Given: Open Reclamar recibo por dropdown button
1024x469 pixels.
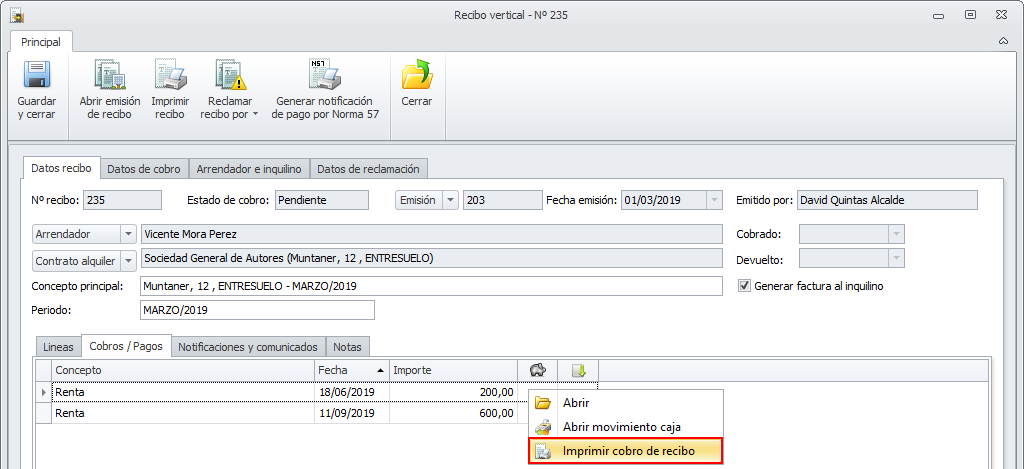Looking at the screenshot, I should point(229,89).
